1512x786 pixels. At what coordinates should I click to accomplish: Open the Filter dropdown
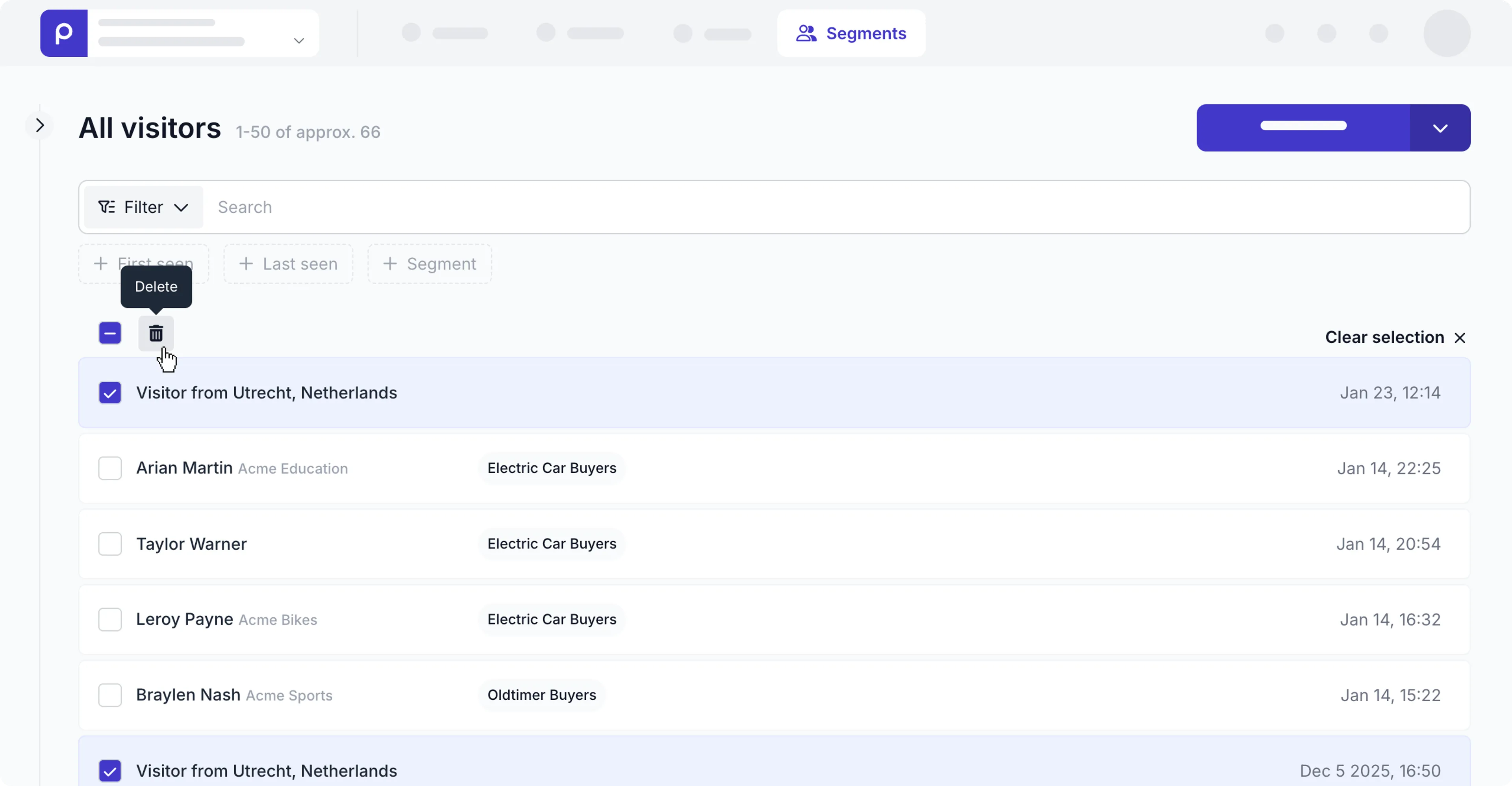(x=144, y=207)
